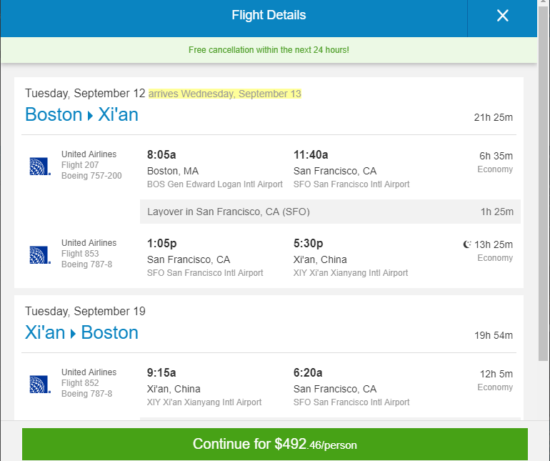Click the vertical scrollbar thumb

(543, 182)
